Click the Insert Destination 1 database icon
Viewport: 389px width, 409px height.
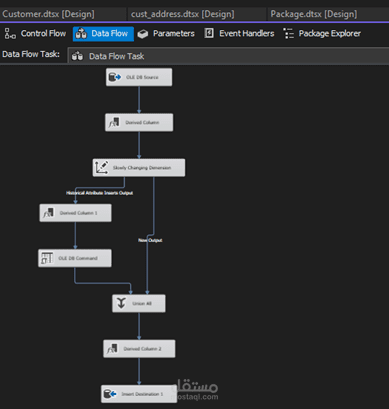coord(110,394)
